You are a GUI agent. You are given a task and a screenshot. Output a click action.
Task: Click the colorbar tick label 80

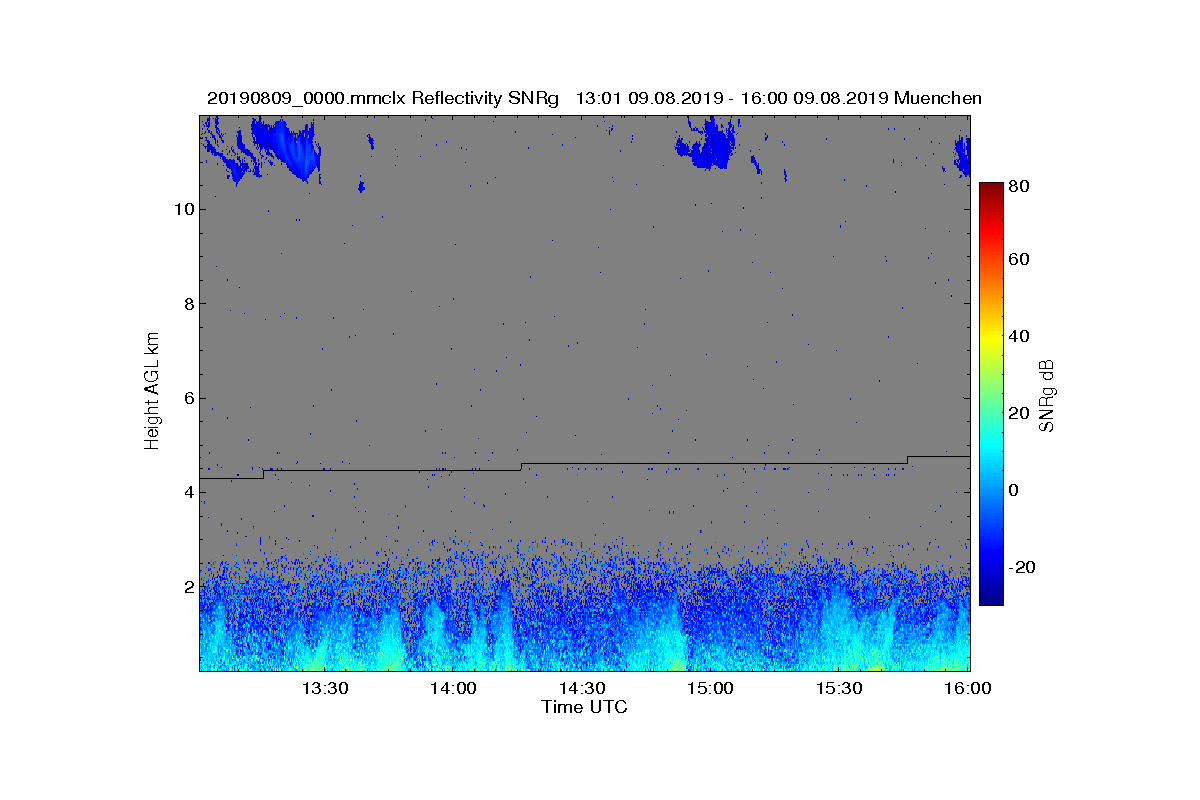pyautogui.click(x=1020, y=186)
